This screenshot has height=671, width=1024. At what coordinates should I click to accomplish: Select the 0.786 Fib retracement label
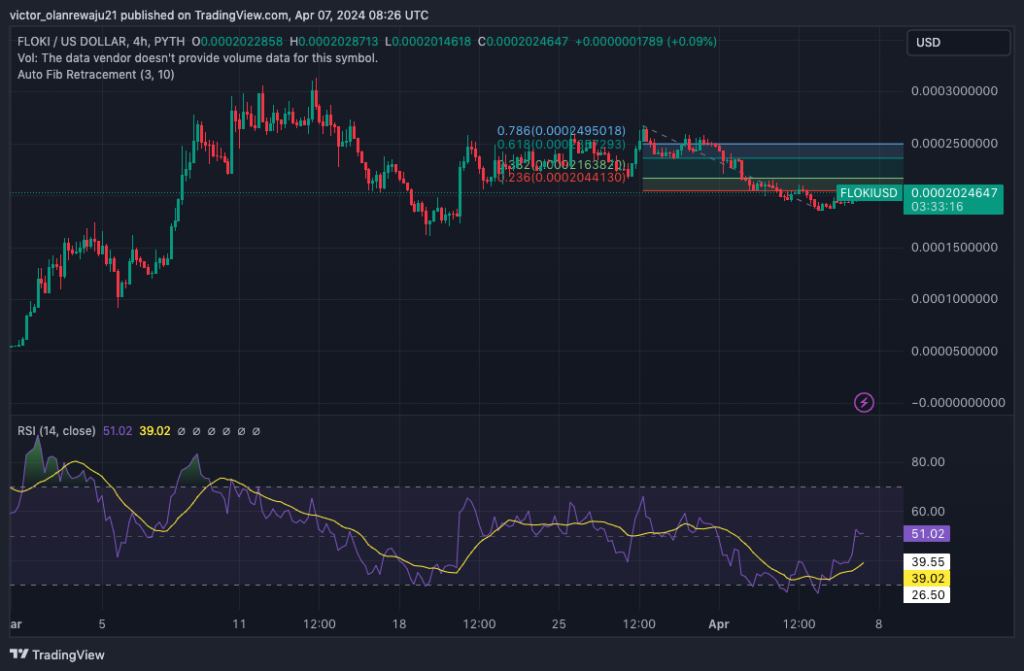[x=560, y=131]
